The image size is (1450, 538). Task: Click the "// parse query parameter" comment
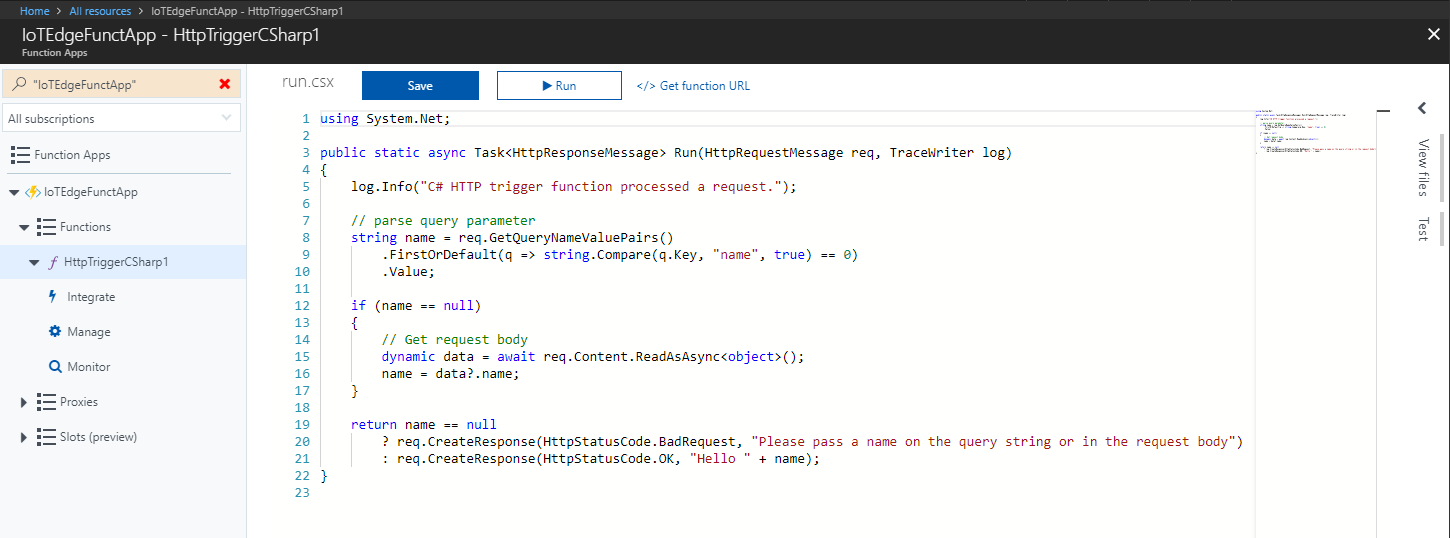coord(443,221)
